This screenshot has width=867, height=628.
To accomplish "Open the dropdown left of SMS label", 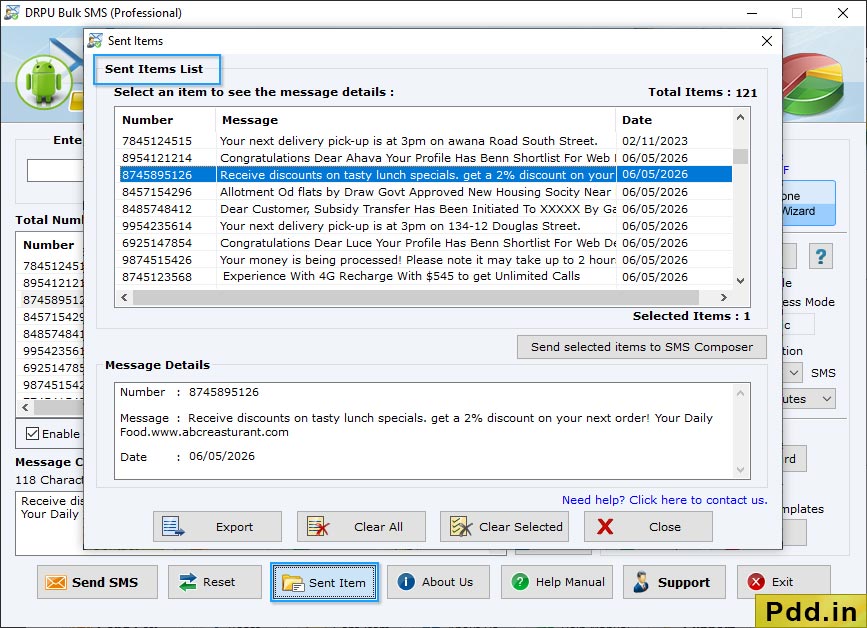I will (x=794, y=373).
